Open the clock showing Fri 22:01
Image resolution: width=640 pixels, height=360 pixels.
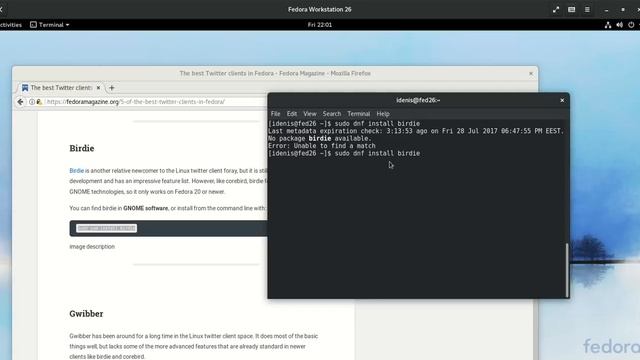(320, 24)
